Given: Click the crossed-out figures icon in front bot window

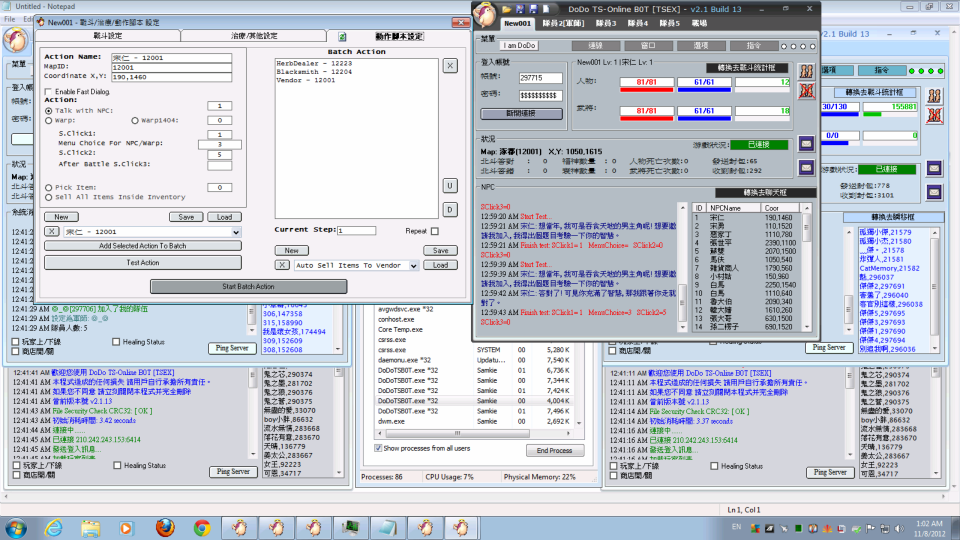Looking at the screenshot, I should pos(806,91).
